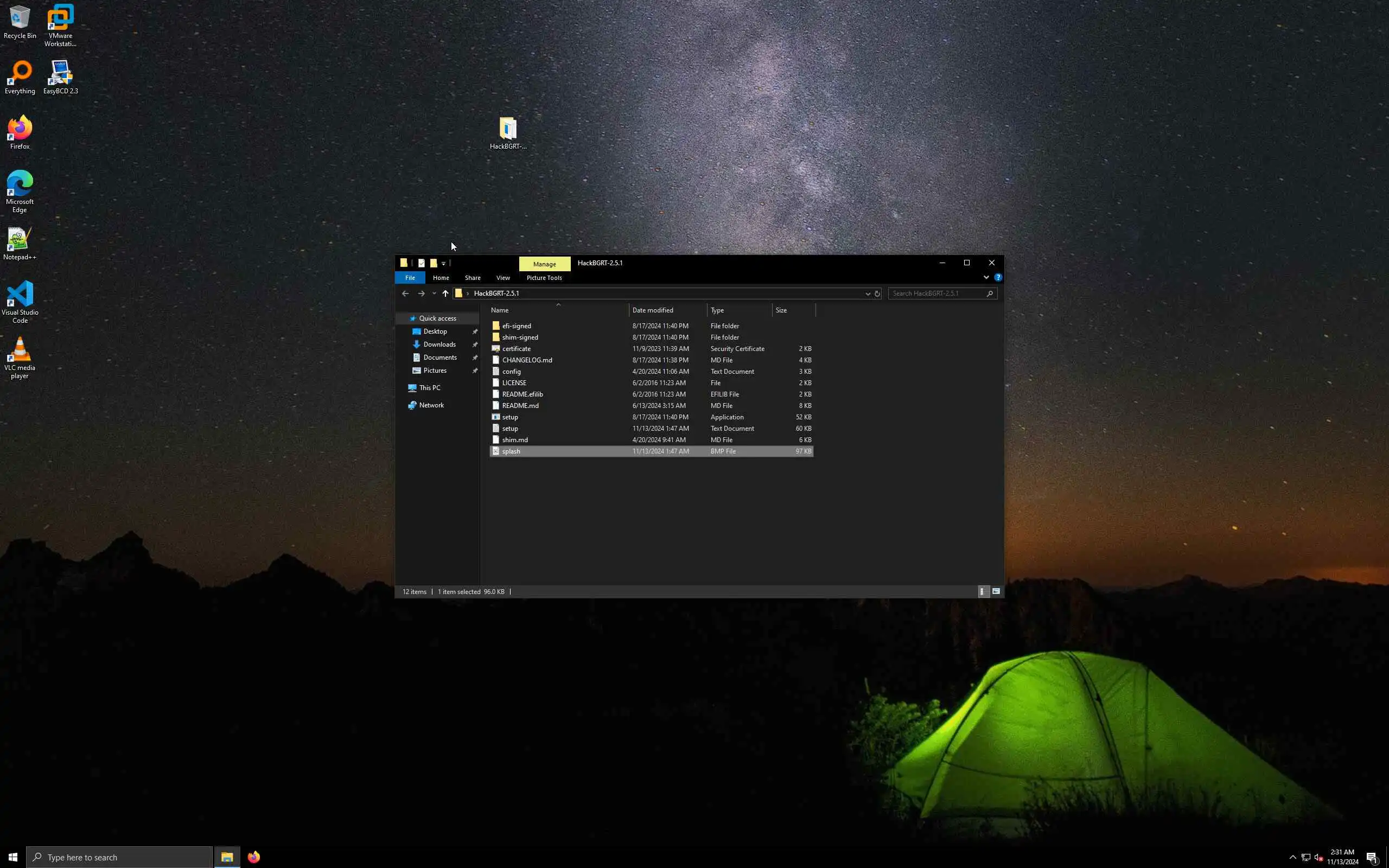Customize Quick Access Toolbar dropdown arrow
The height and width of the screenshot is (868, 1389).
point(443,264)
